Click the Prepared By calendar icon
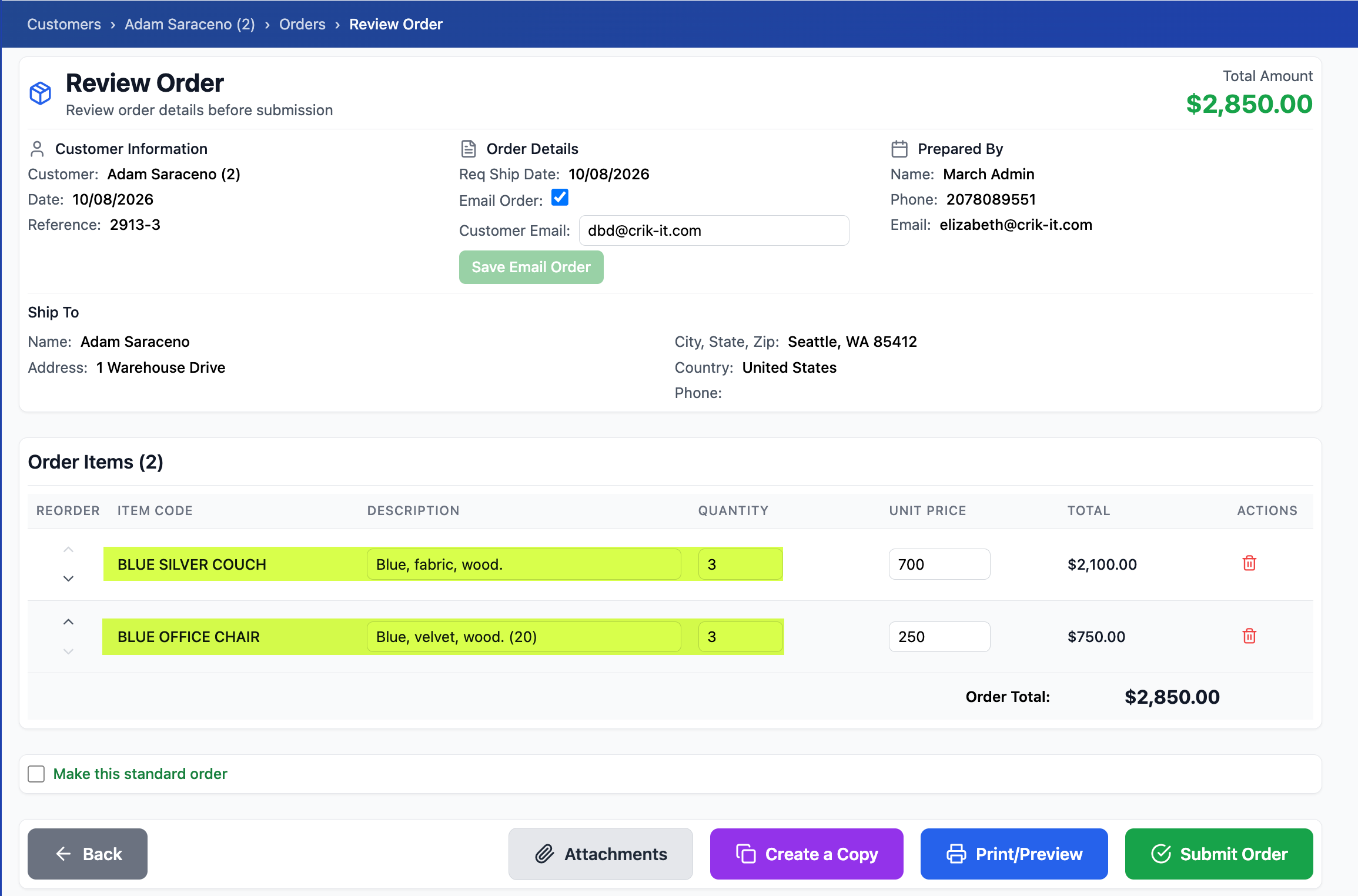 [x=899, y=149]
